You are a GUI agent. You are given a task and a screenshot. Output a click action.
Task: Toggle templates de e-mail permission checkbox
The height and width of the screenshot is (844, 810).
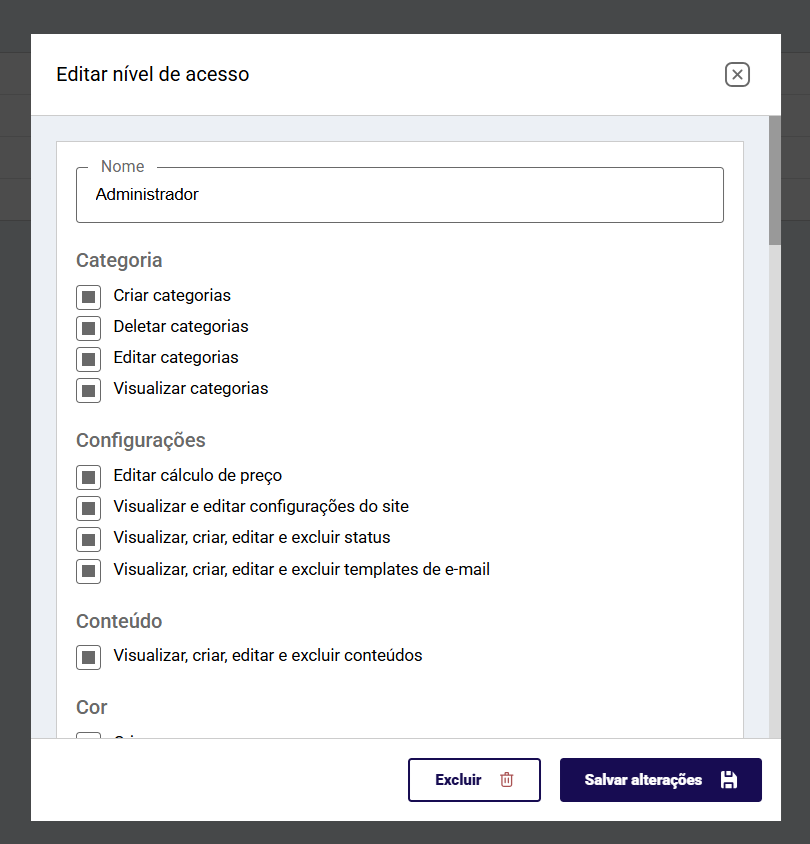click(88, 571)
